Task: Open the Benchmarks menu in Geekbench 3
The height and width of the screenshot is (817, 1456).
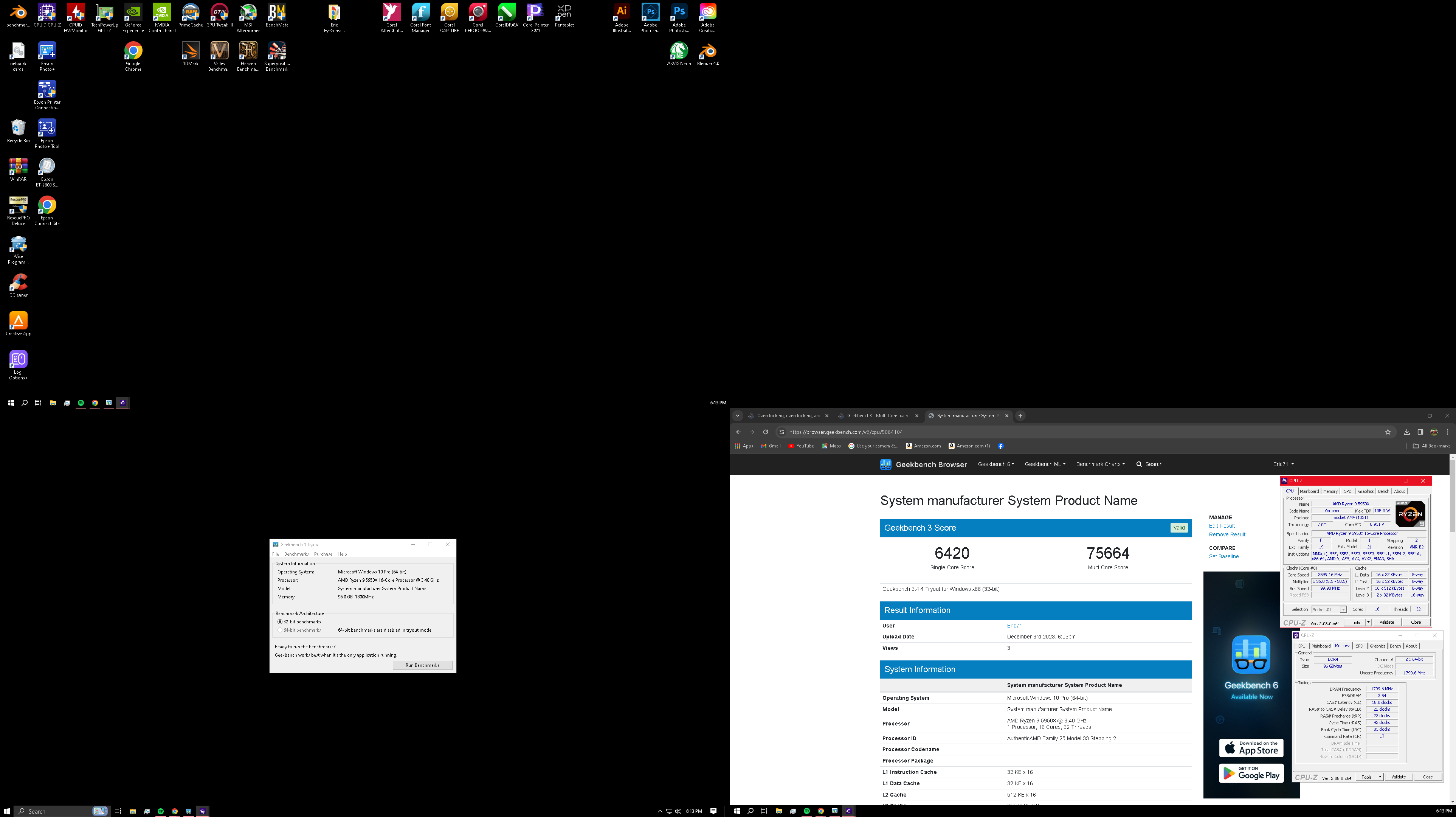Action: coord(297,554)
